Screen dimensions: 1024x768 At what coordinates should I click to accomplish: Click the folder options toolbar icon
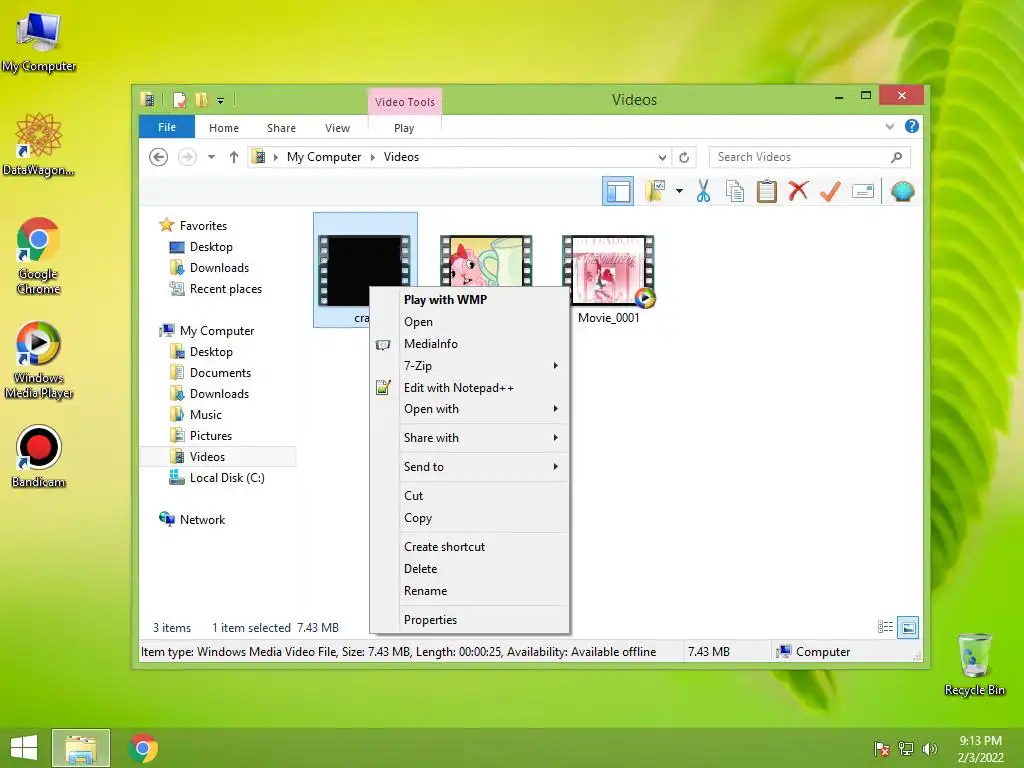point(655,191)
